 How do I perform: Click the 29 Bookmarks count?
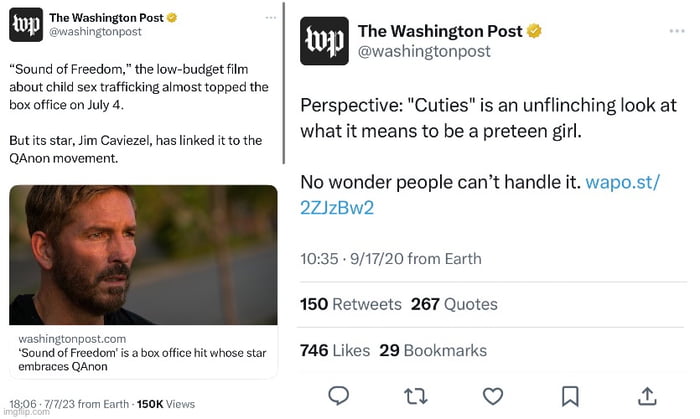pos(433,350)
